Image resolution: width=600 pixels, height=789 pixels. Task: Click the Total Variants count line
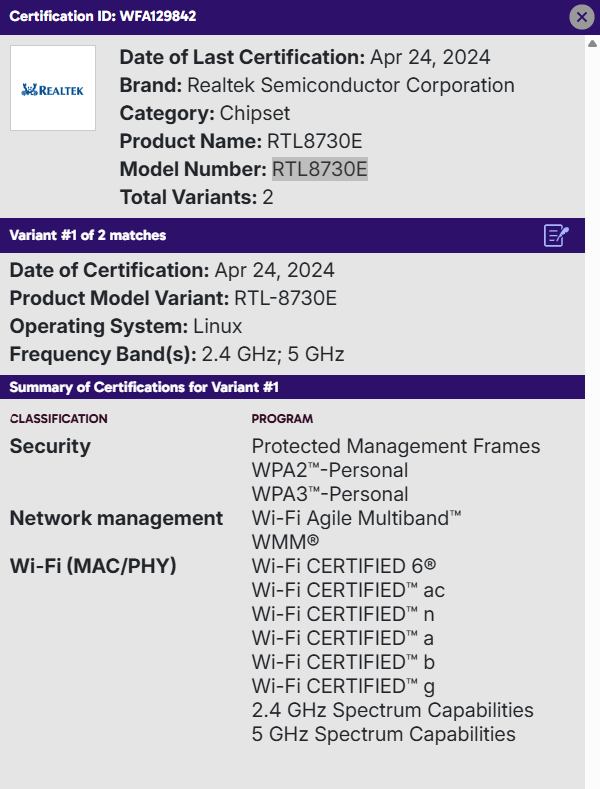pyautogui.click(x=196, y=197)
